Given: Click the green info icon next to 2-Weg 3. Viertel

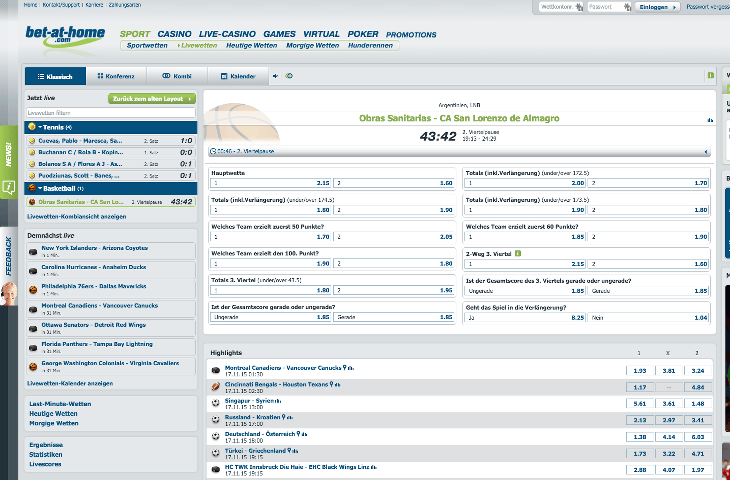Looking at the screenshot, I should point(518,254).
